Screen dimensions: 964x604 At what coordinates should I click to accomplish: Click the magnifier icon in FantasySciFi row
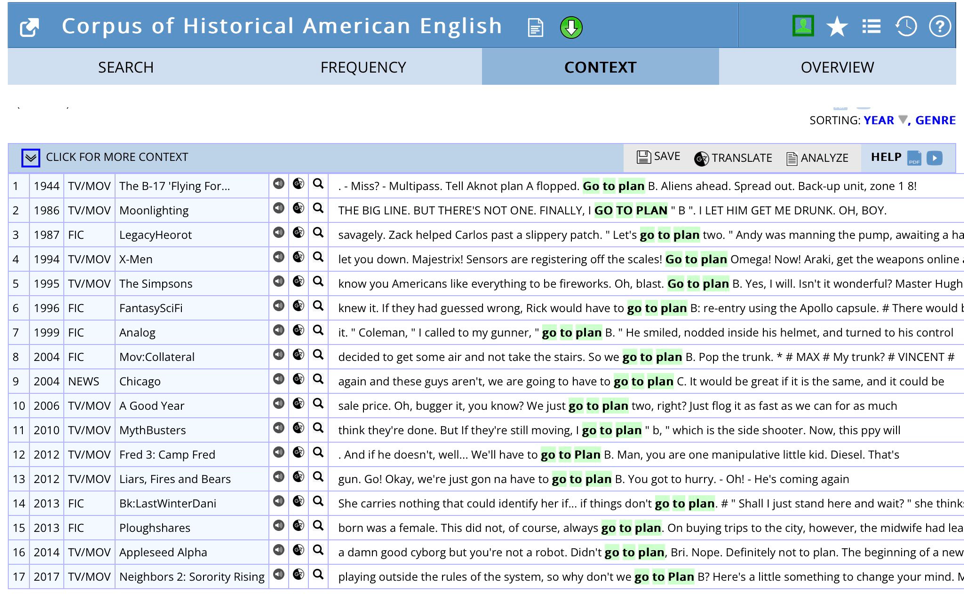pos(318,306)
